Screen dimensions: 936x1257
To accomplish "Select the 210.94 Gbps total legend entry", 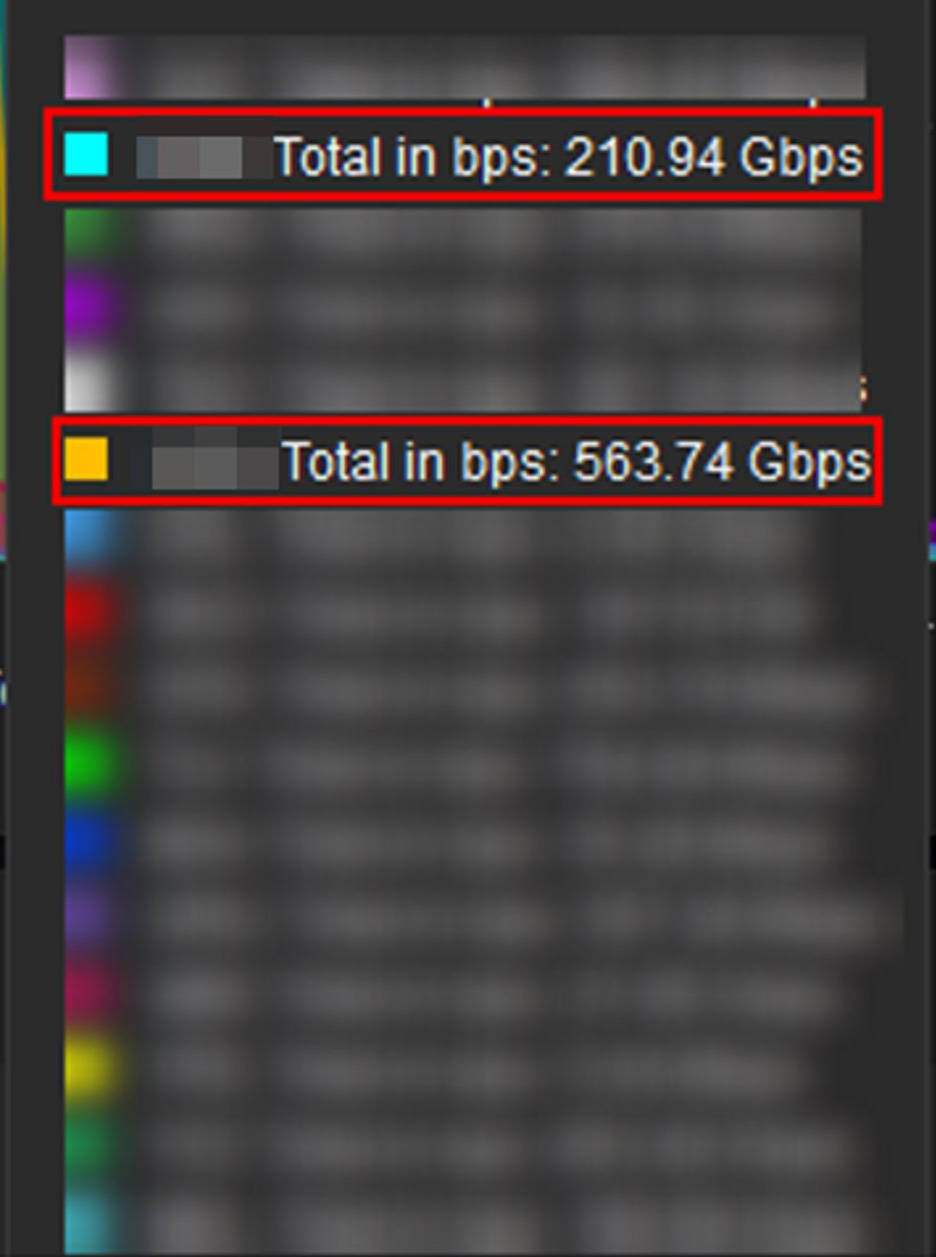I will [464, 156].
